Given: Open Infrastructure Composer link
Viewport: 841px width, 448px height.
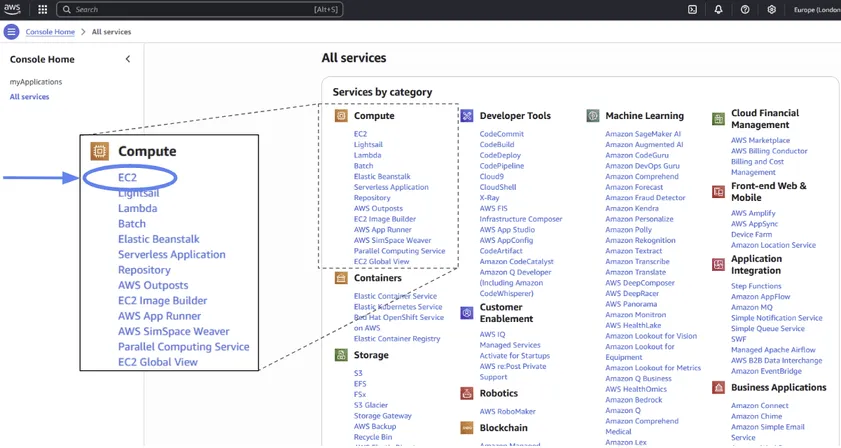Looking at the screenshot, I should [521, 219].
